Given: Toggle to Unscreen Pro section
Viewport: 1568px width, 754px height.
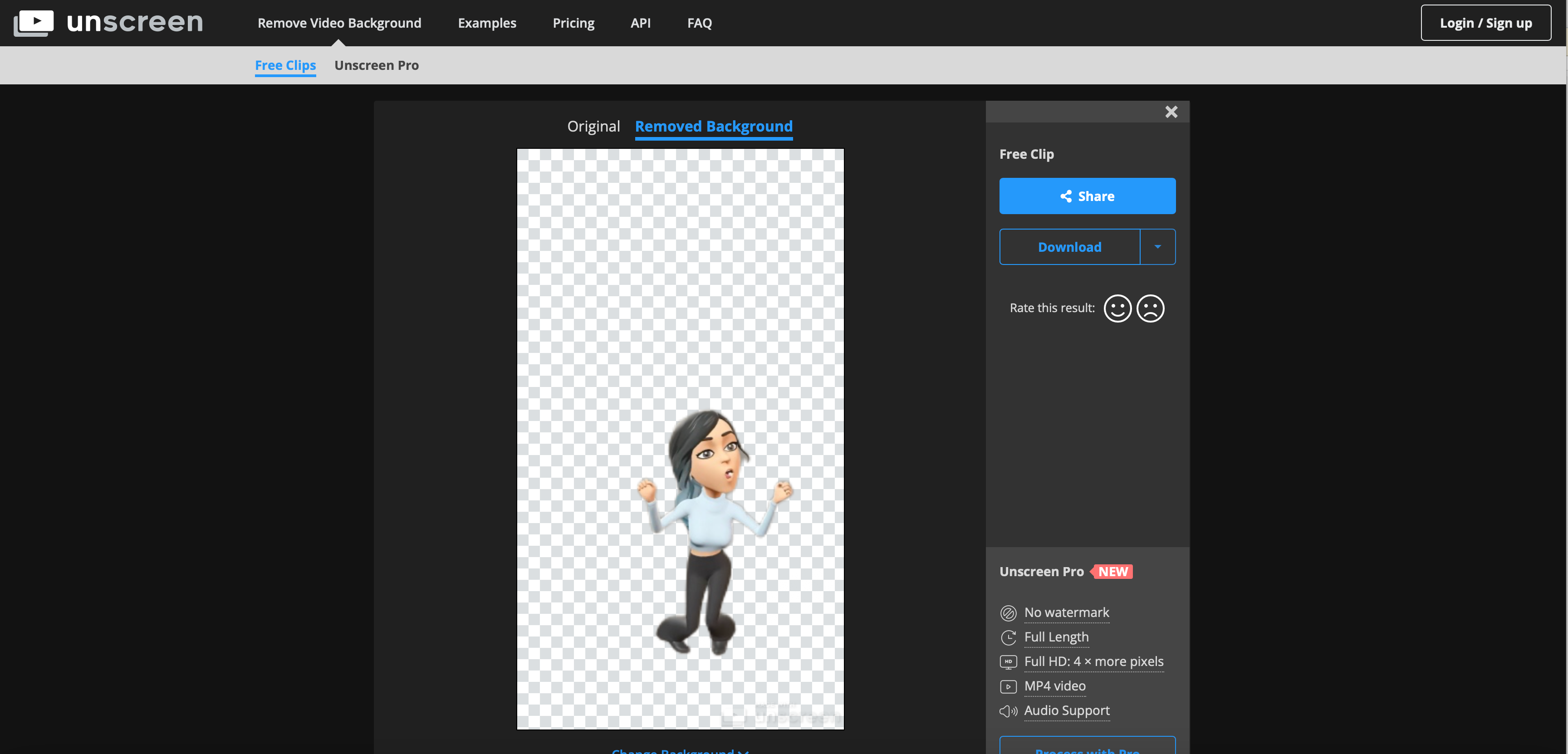Looking at the screenshot, I should click(377, 64).
